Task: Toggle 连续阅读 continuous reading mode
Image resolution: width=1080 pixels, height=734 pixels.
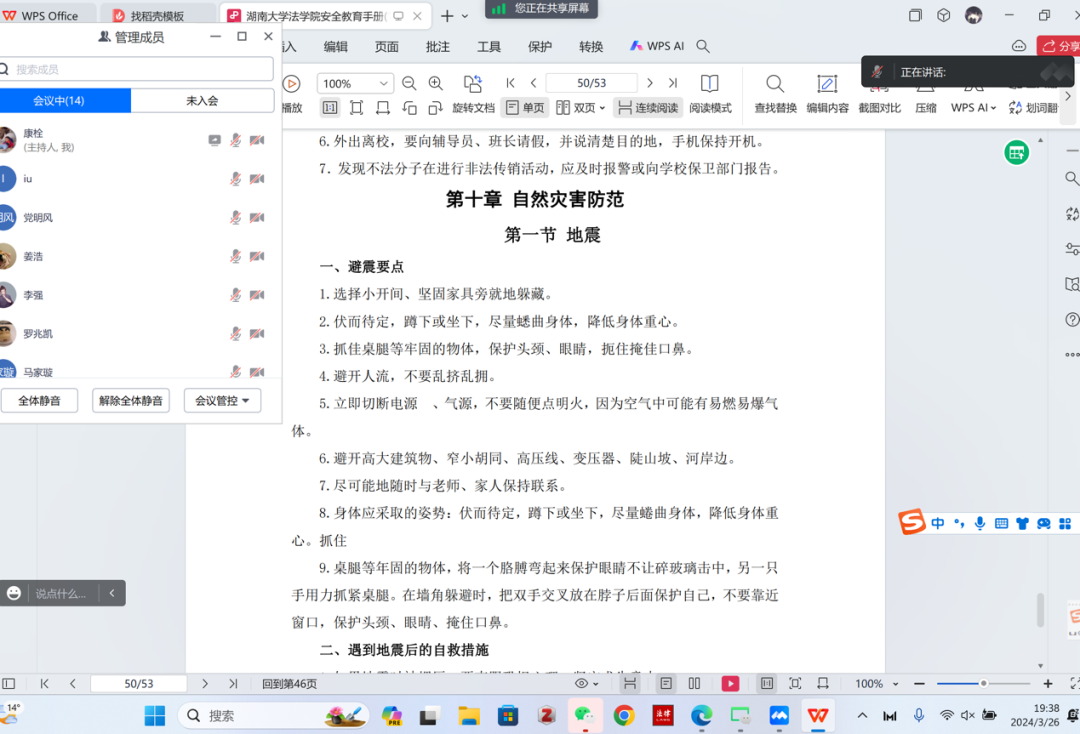Action: [647, 108]
